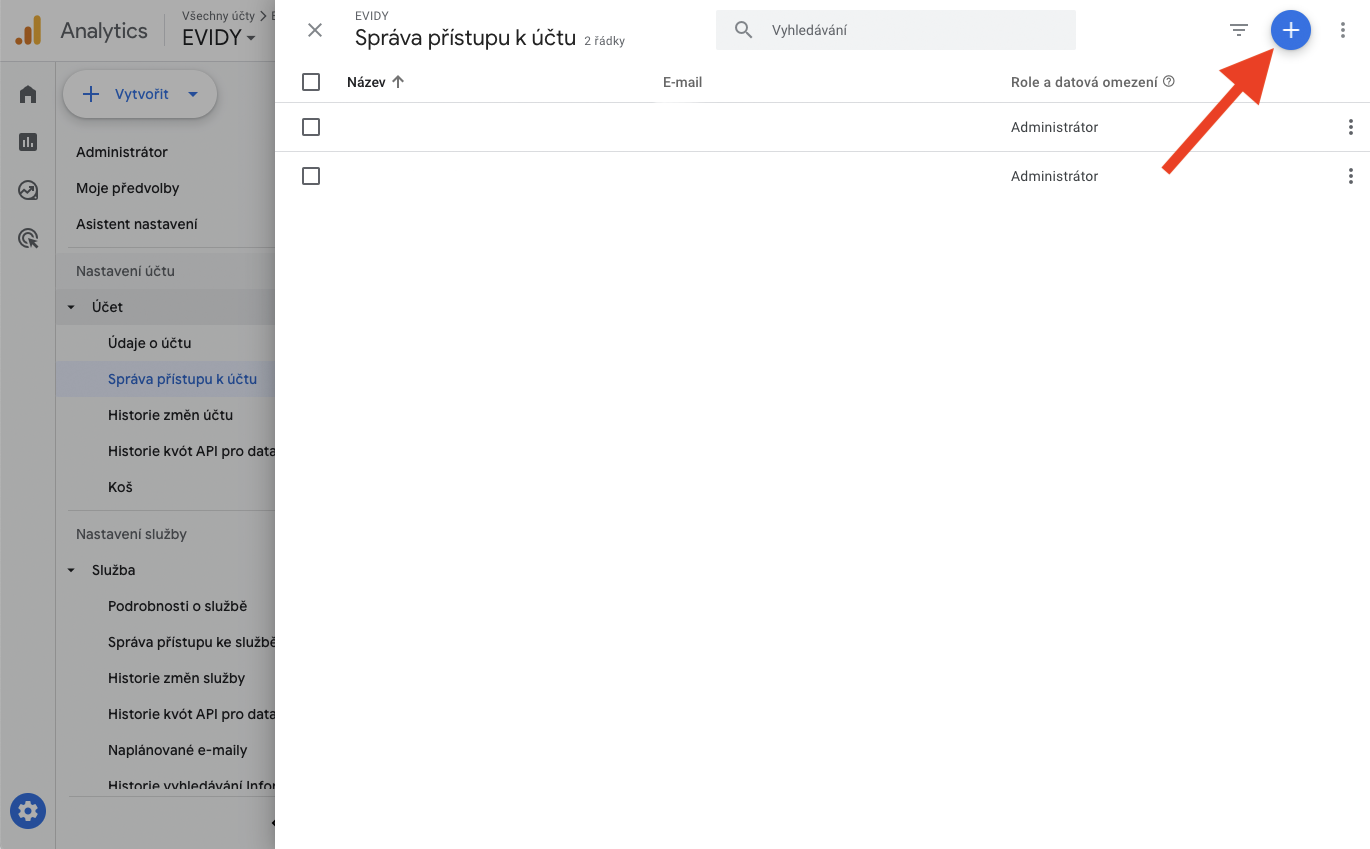Screen dimensions: 1370x849
Task: Open the row menu for the second Administrátor user
Action: (x=1350, y=176)
